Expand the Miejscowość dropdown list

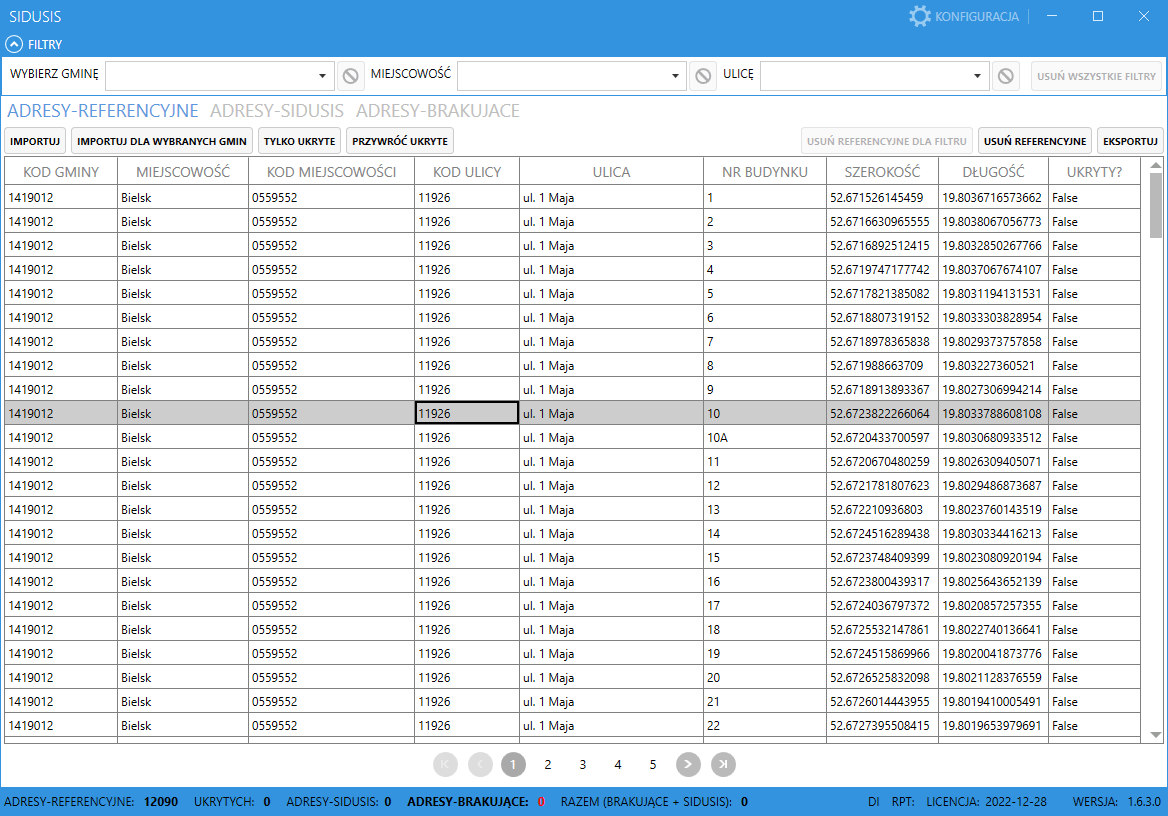675,76
